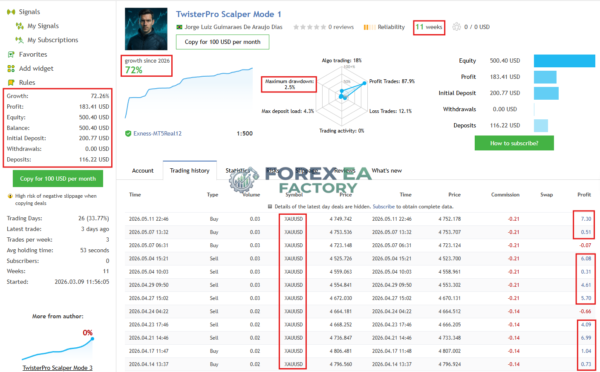
Task: Click the 11 weeks age label
Action: 429,27
